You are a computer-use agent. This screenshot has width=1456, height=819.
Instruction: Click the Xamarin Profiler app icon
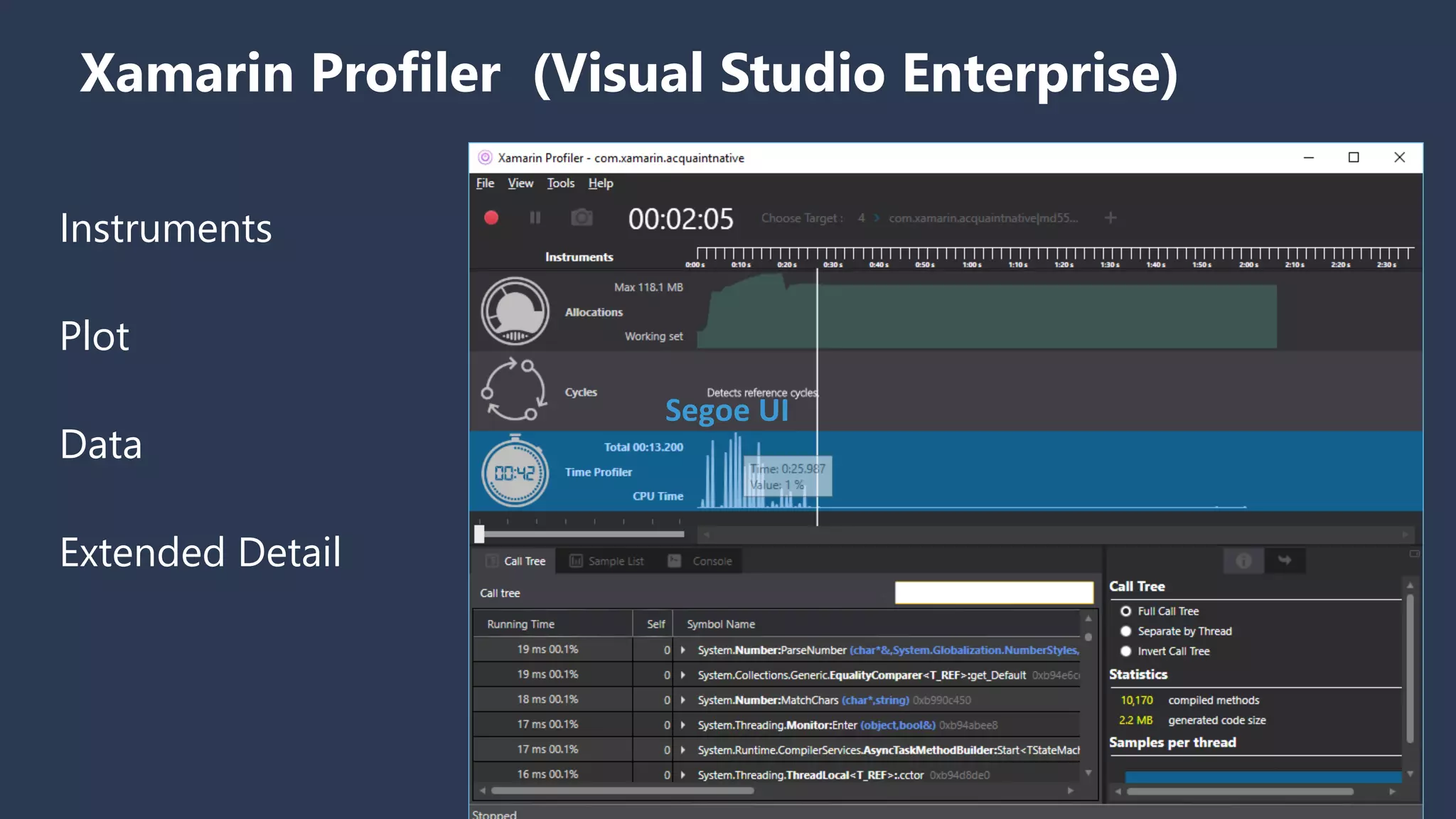click(x=485, y=158)
